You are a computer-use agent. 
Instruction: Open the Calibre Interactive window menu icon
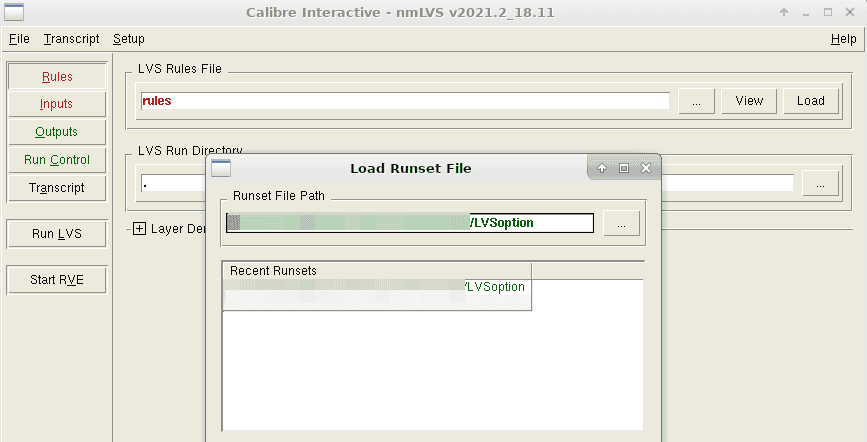[x=14, y=12]
